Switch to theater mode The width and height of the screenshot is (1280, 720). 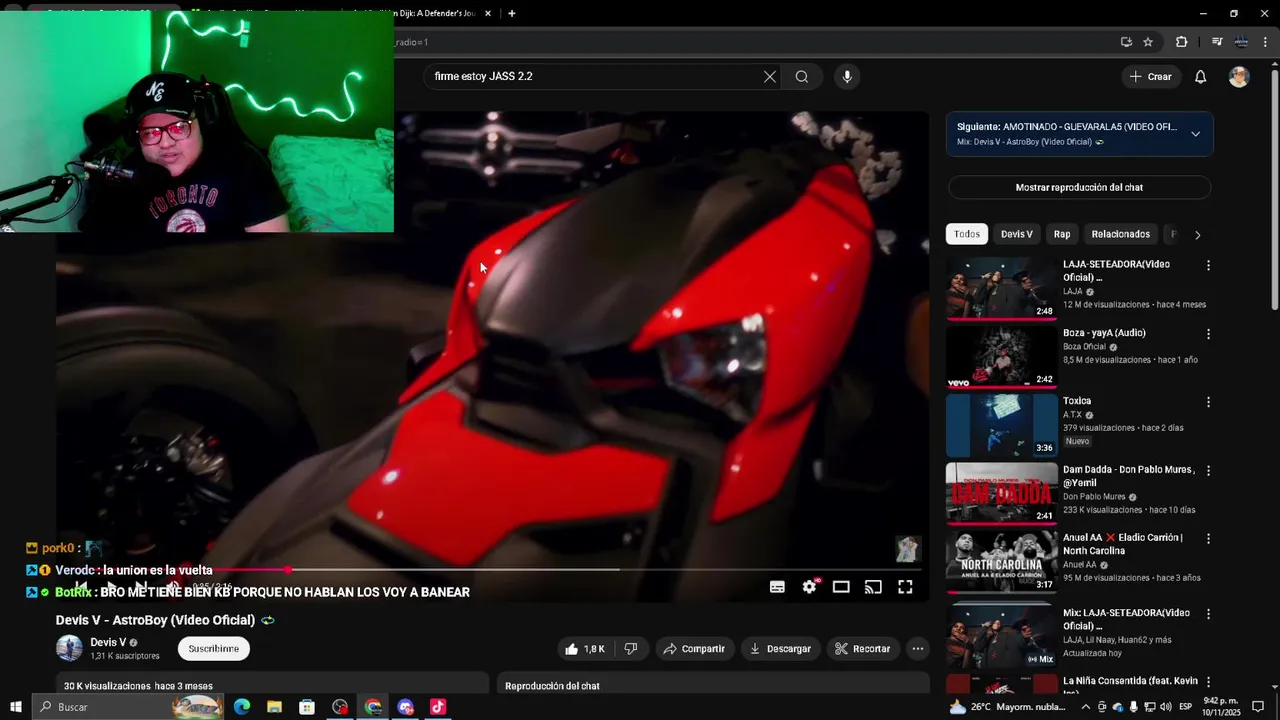[841, 587]
